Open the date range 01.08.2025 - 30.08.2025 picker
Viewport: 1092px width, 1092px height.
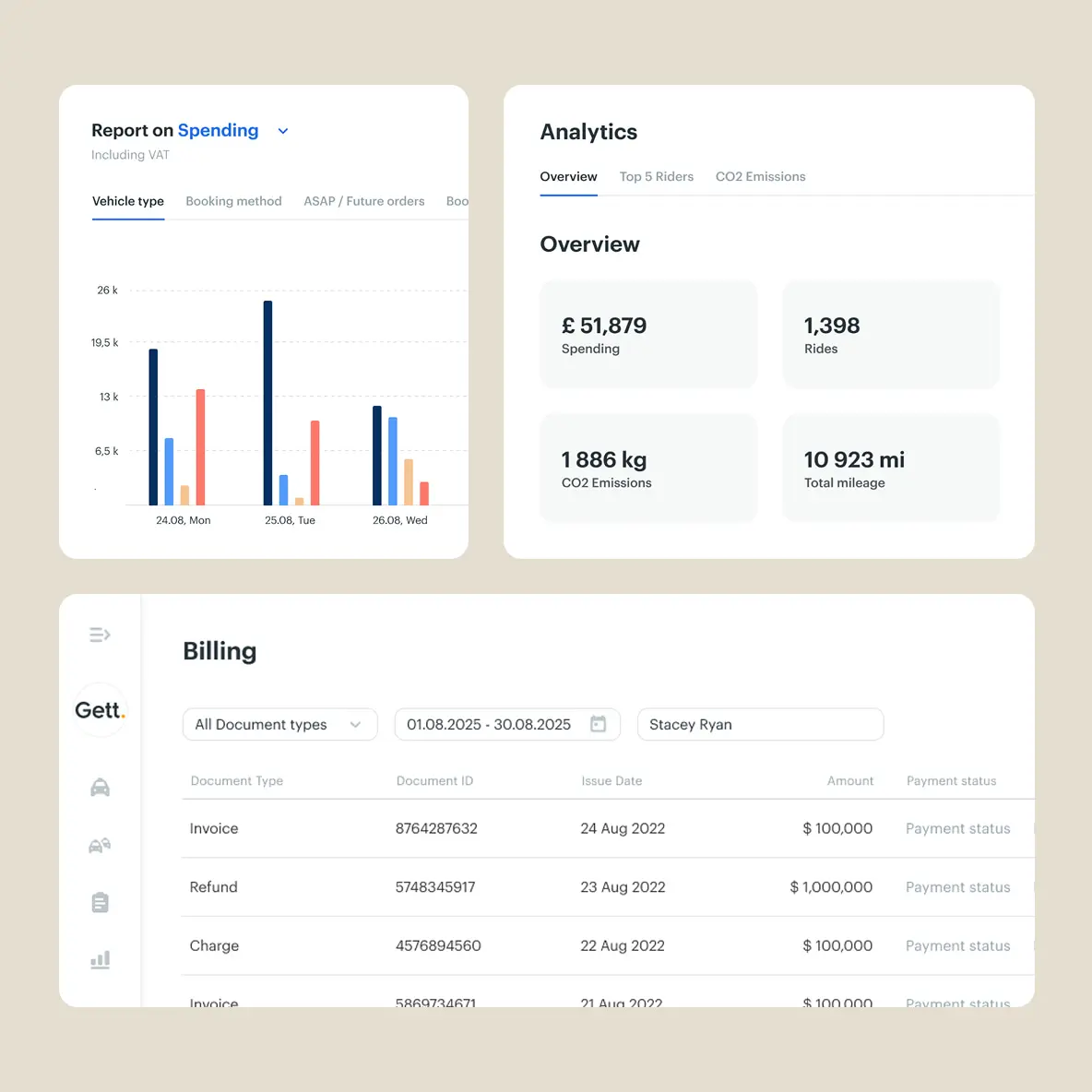coord(507,724)
